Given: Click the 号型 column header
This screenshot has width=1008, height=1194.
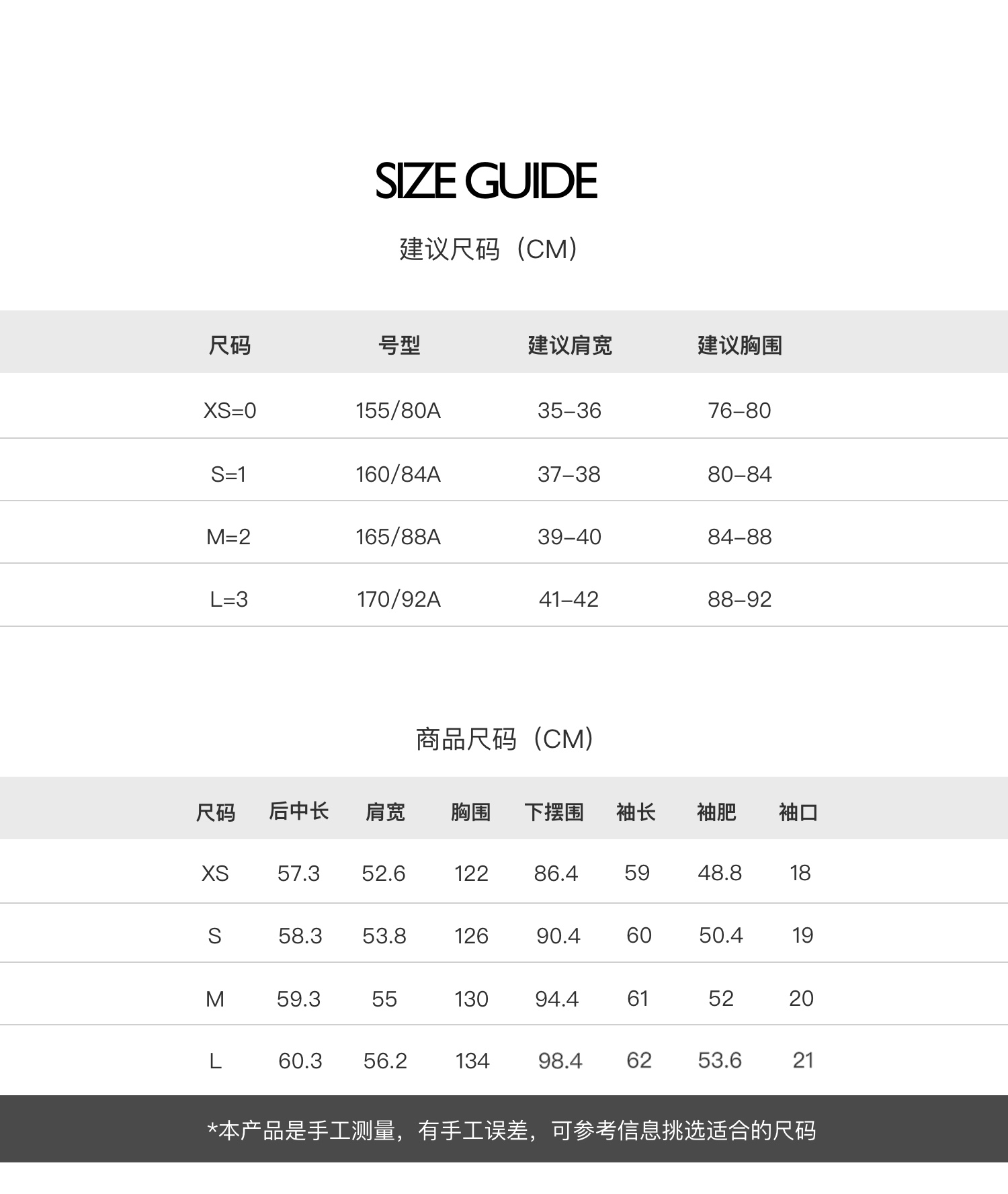Looking at the screenshot, I should (398, 345).
